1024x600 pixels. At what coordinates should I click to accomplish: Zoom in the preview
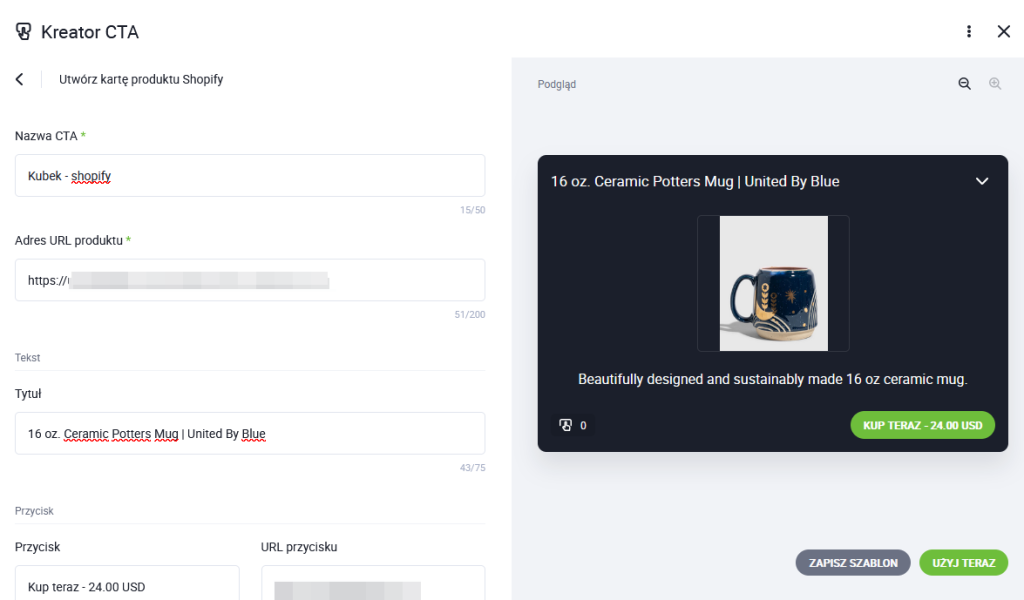pos(995,84)
